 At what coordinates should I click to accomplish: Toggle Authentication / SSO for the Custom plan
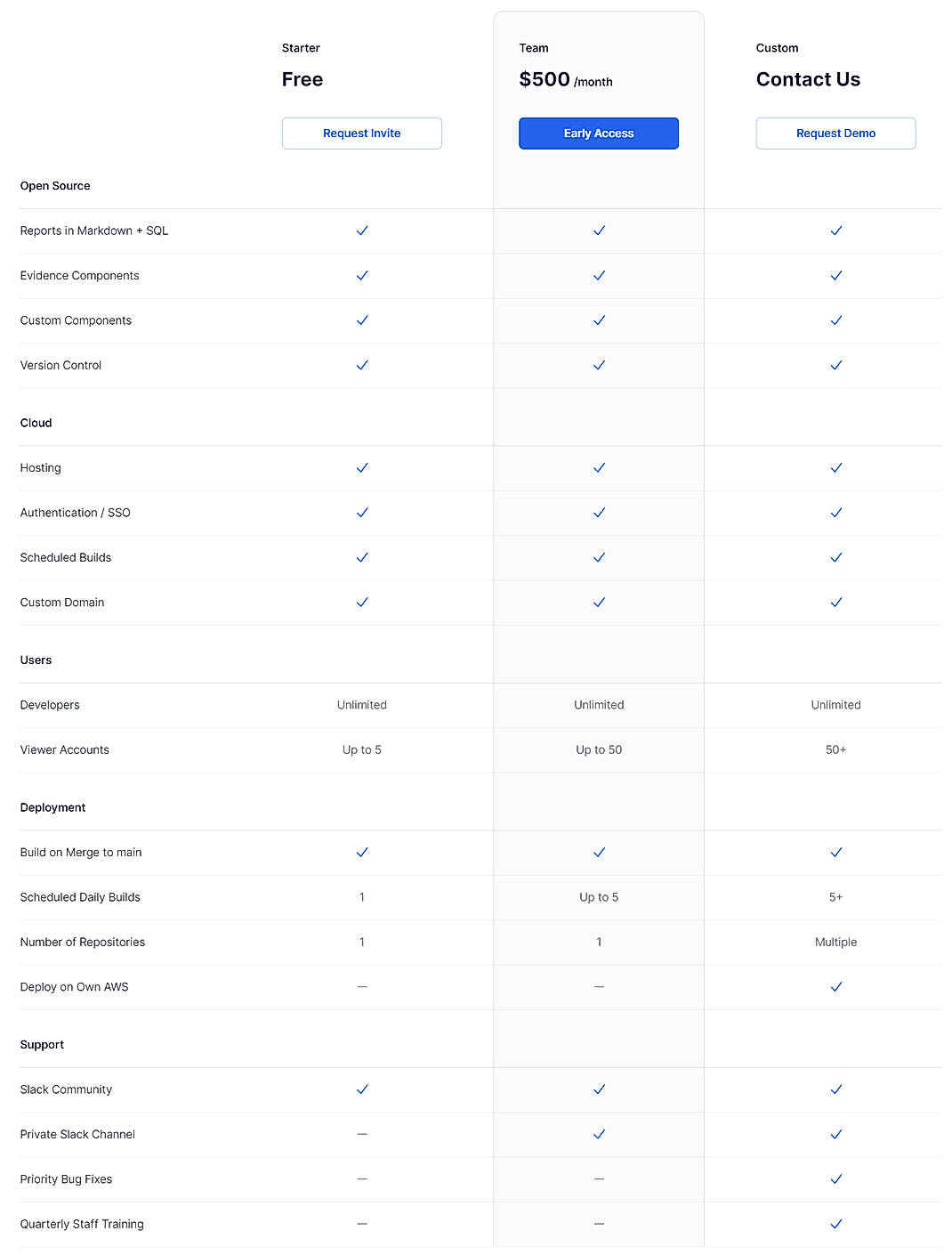(x=835, y=513)
